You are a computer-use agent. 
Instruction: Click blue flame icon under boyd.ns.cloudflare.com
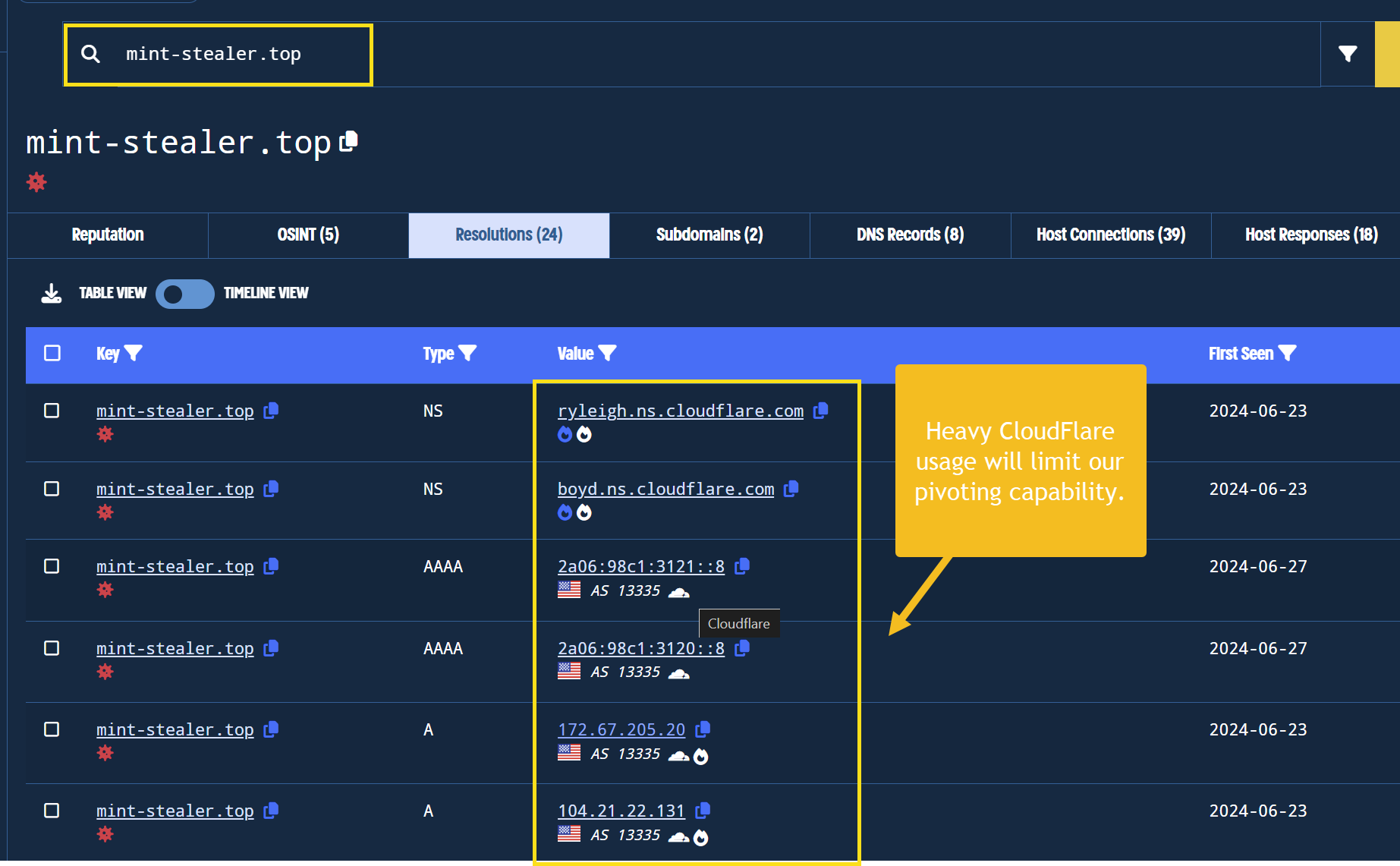pyautogui.click(x=565, y=512)
